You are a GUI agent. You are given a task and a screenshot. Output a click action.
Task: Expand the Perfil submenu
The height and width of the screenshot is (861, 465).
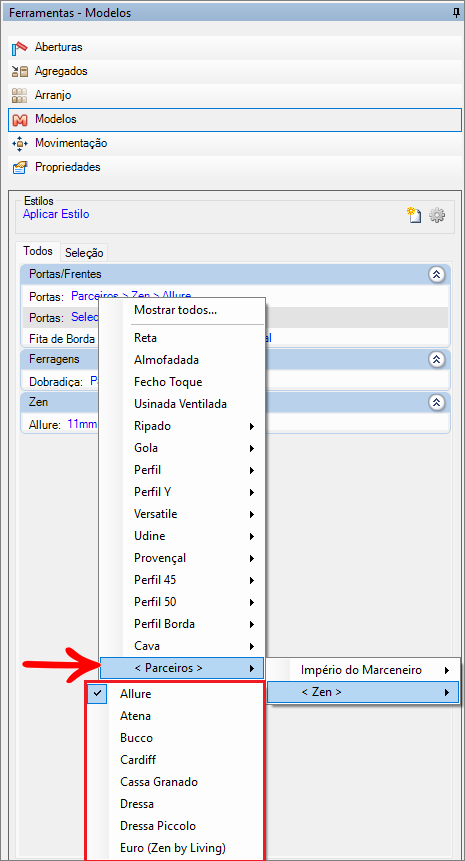pos(182,470)
